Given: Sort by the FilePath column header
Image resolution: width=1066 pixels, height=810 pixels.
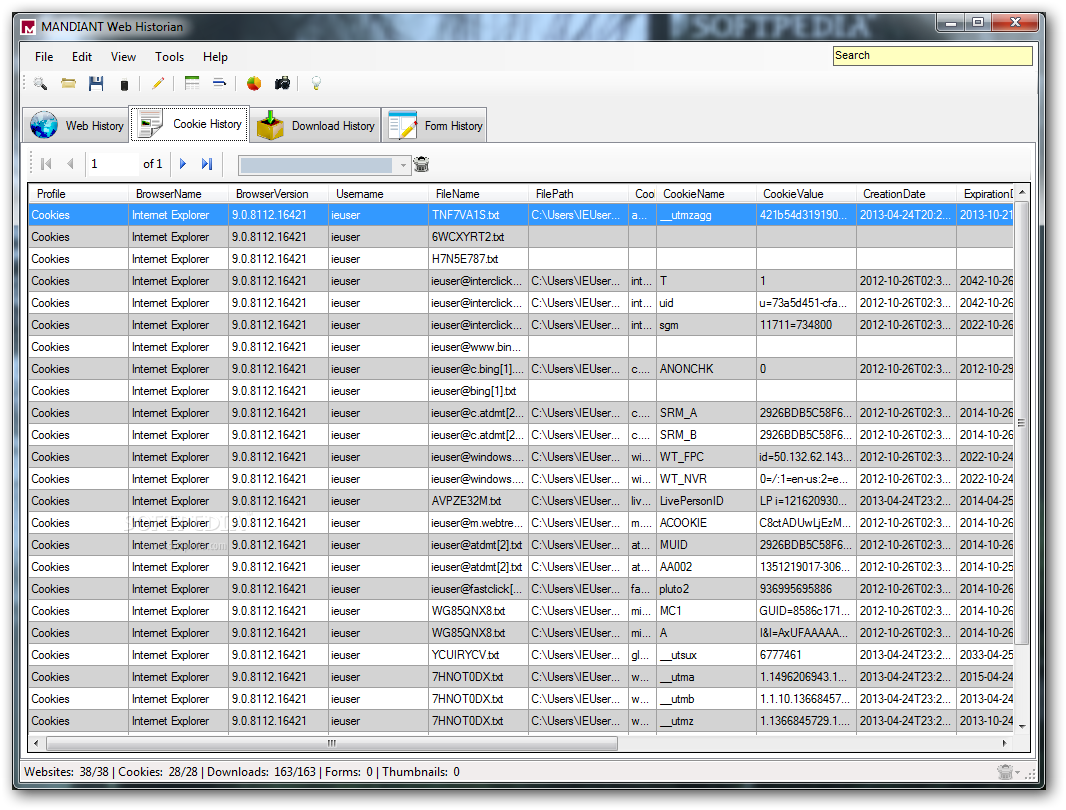Looking at the screenshot, I should pyautogui.click(x=578, y=194).
